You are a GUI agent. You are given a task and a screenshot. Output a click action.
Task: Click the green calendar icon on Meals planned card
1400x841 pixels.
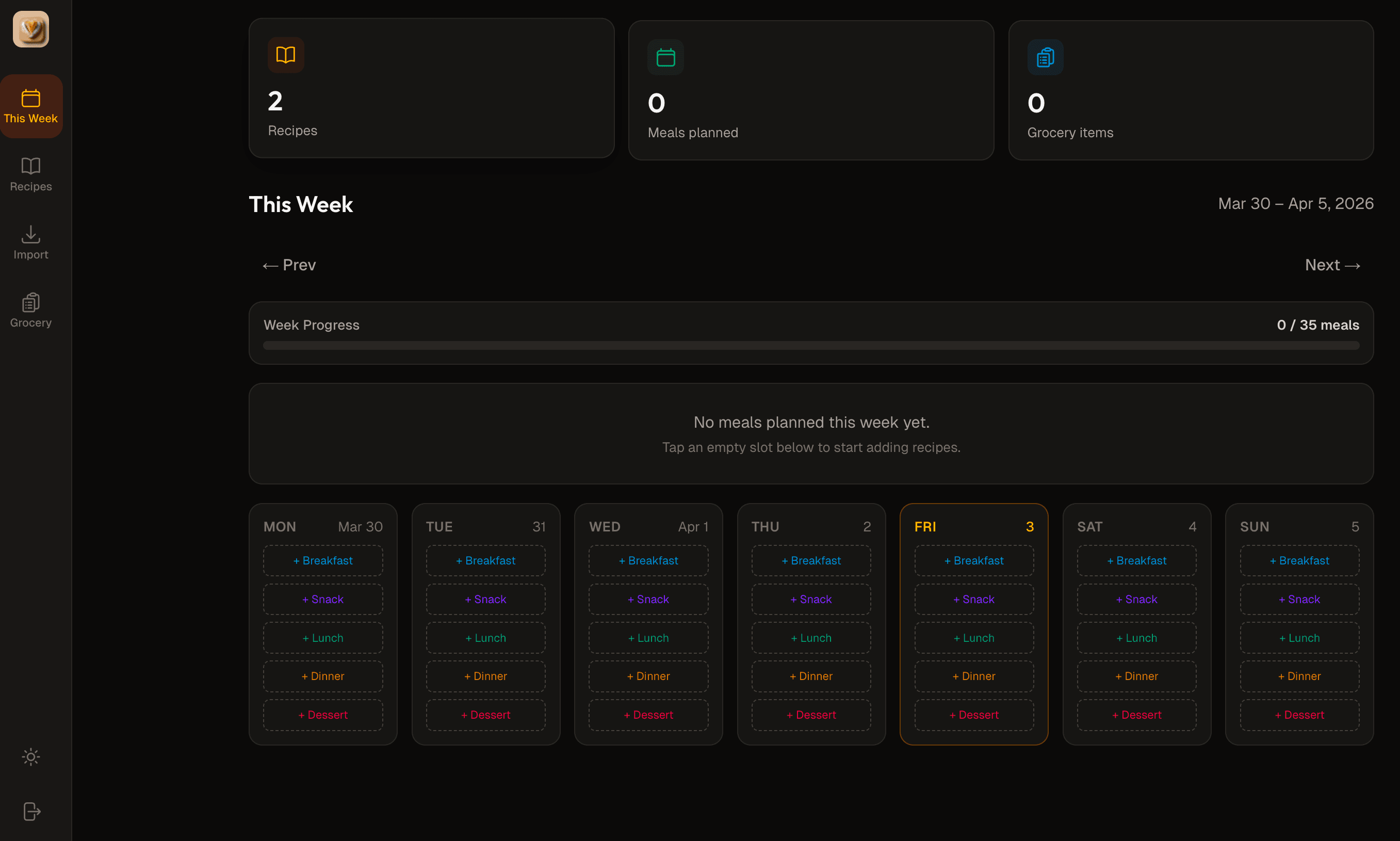click(665, 57)
